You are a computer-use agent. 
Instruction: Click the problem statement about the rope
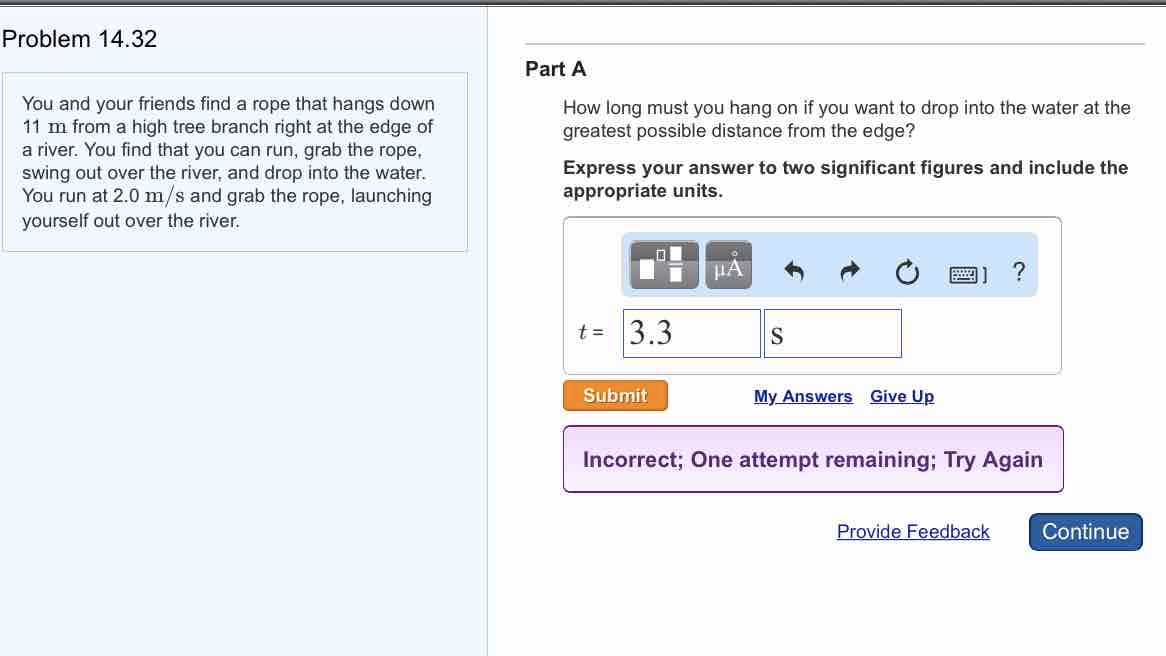pyautogui.click(x=228, y=162)
